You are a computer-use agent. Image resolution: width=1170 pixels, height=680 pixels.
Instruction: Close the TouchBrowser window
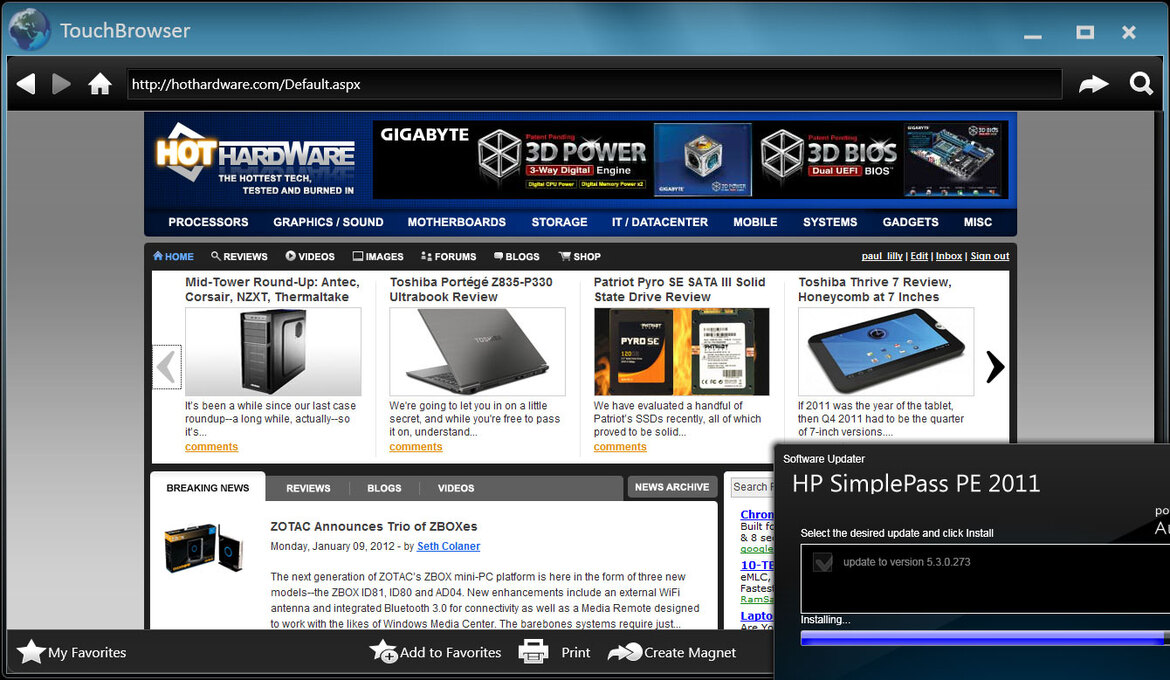tap(1129, 32)
